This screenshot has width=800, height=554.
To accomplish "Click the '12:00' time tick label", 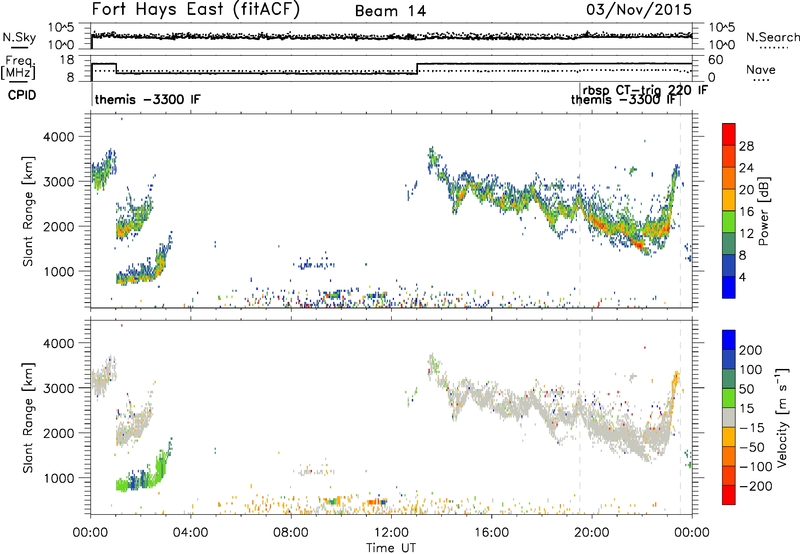I will click(x=391, y=533).
